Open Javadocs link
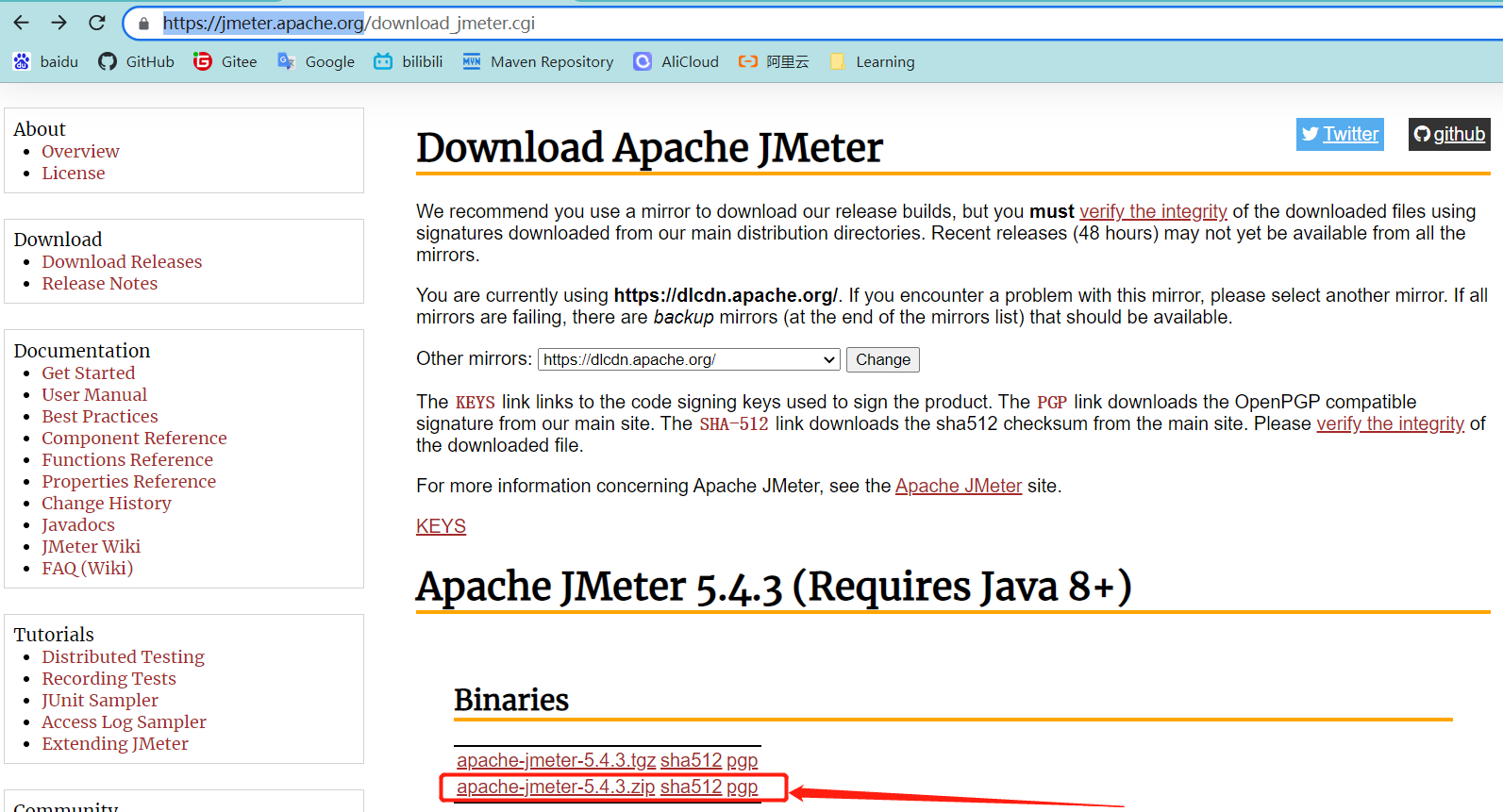The width and height of the screenshot is (1503, 812). (78, 524)
